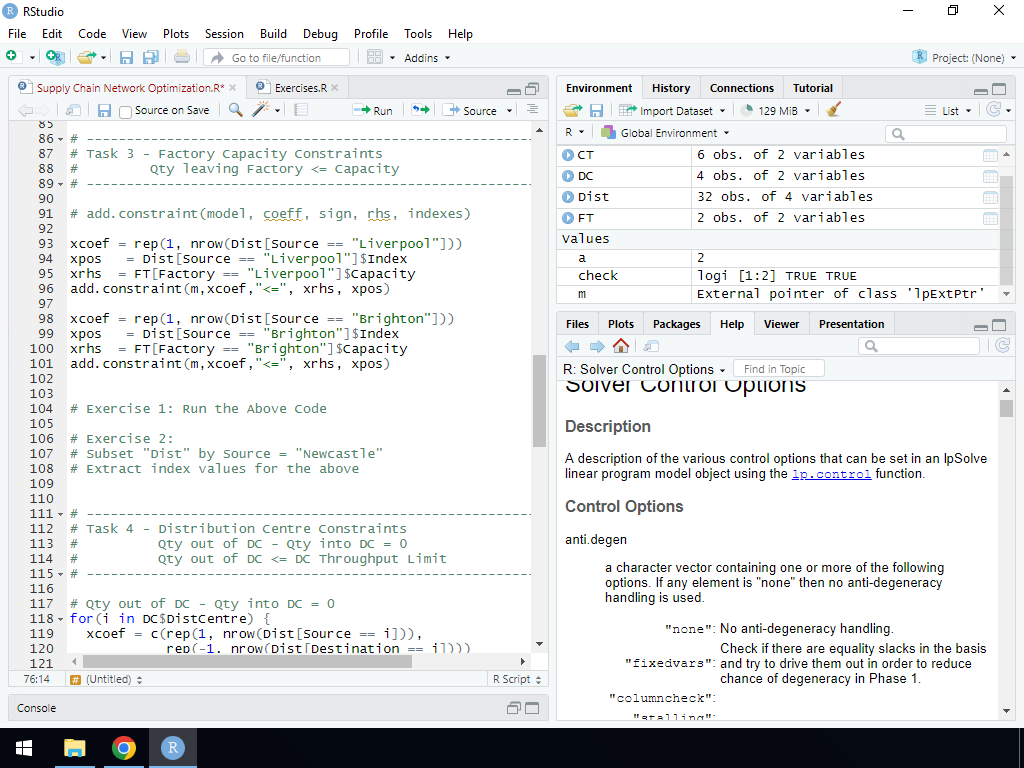This screenshot has width=1024, height=768.
Task: Click the code tools magic wand icon
Action: click(x=261, y=110)
